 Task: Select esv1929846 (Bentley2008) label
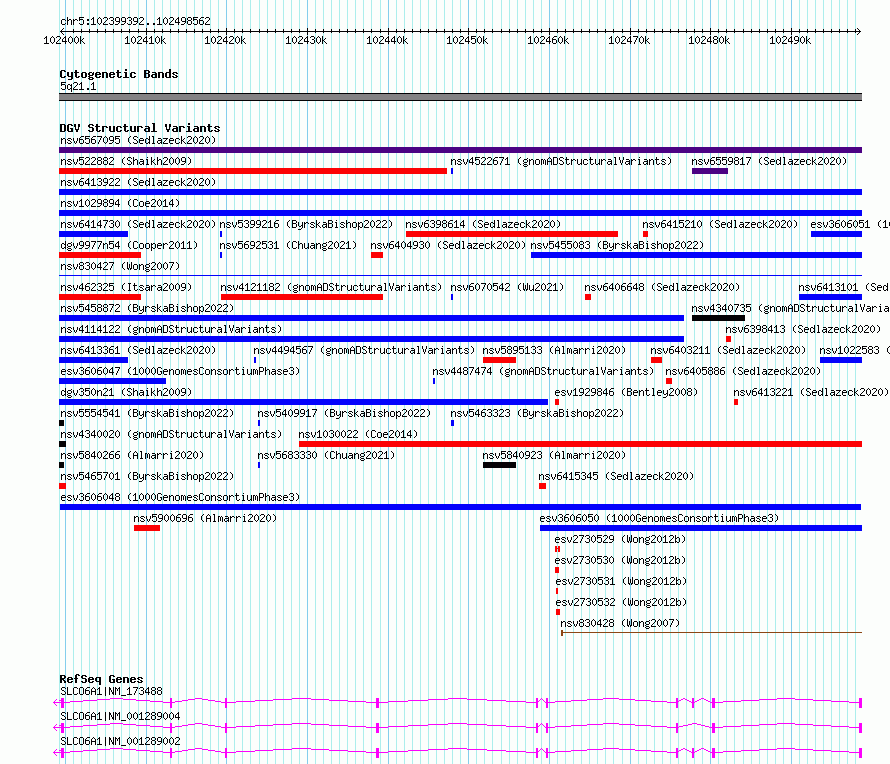click(625, 392)
